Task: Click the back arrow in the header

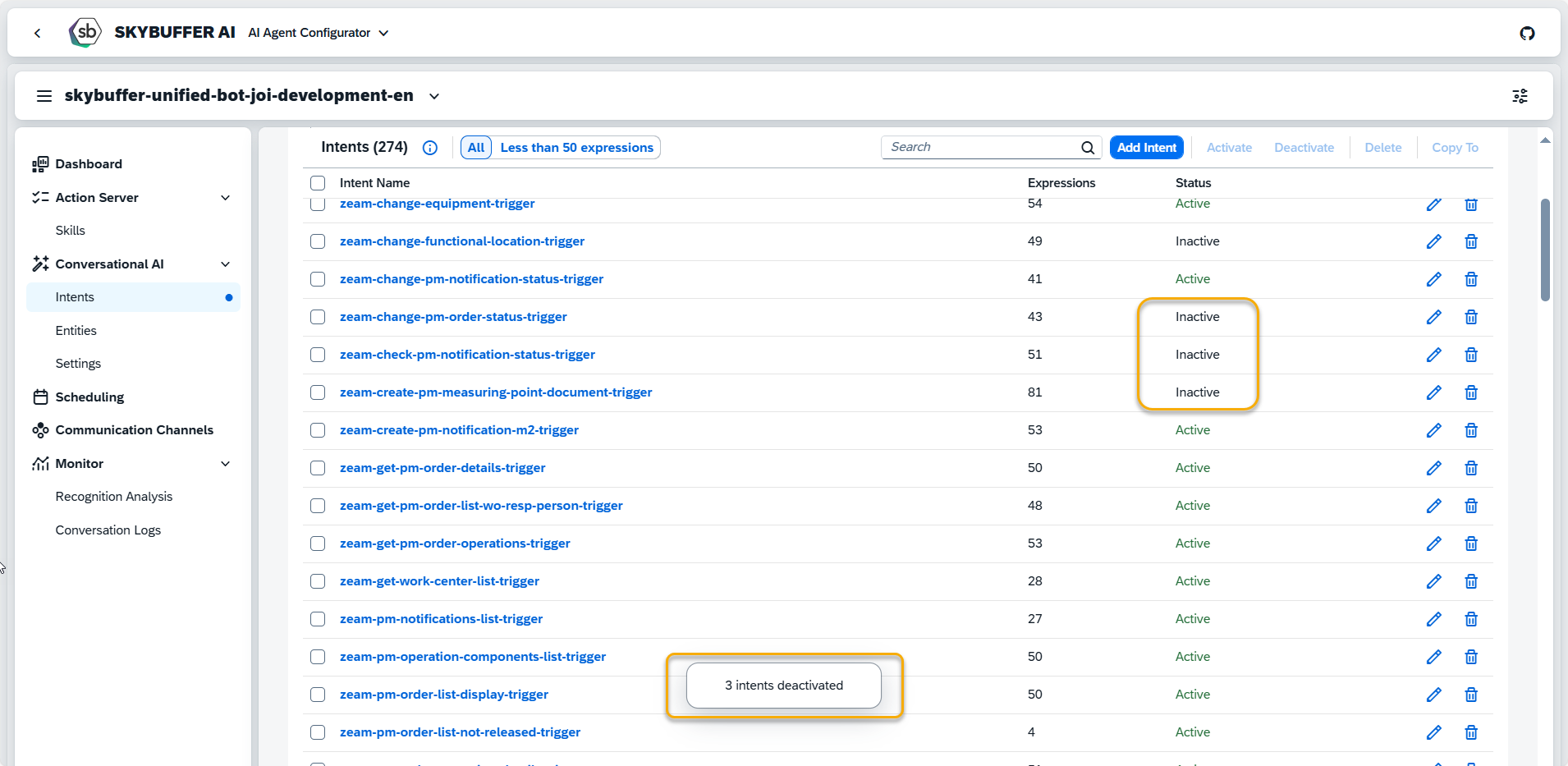Action: (x=38, y=33)
